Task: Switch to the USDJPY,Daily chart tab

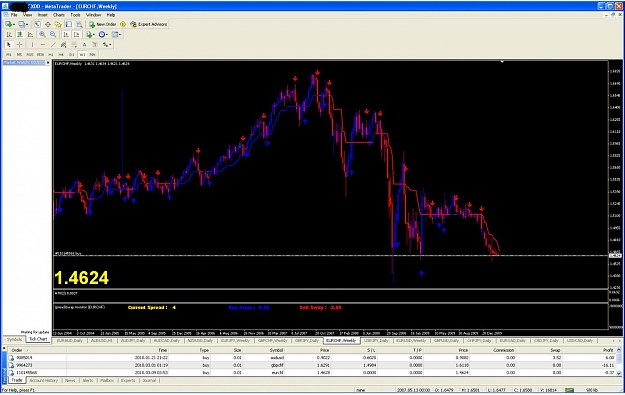Action: pyautogui.click(x=376, y=340)
